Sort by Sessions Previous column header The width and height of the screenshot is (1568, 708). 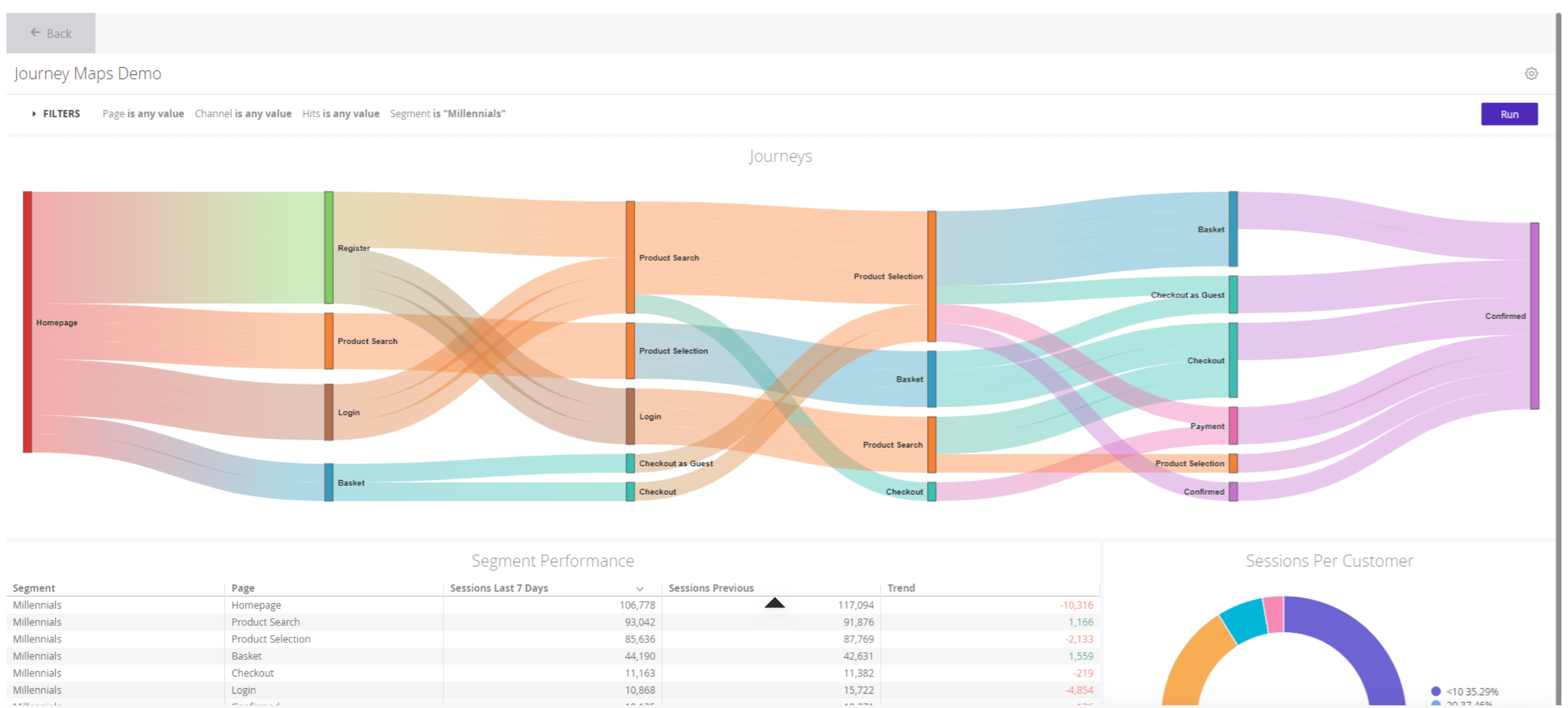pos(710,588)
